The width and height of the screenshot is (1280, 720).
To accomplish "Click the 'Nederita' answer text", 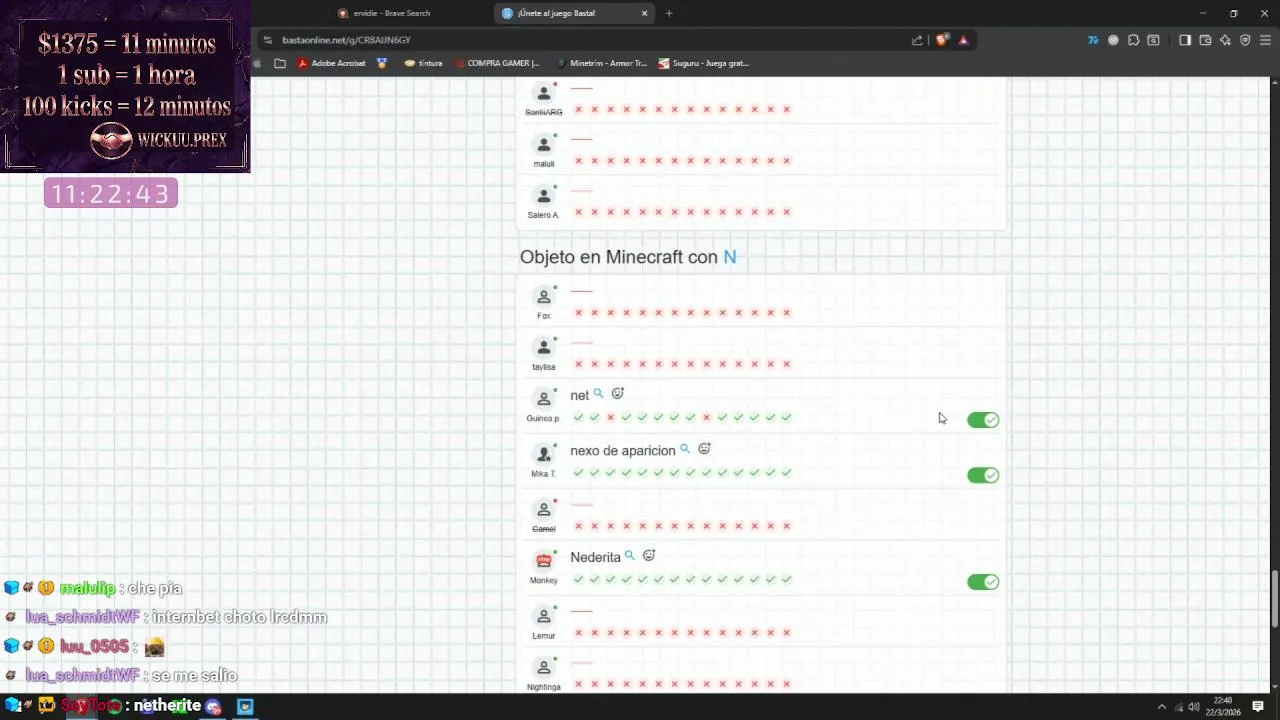I will coord(595,557).
